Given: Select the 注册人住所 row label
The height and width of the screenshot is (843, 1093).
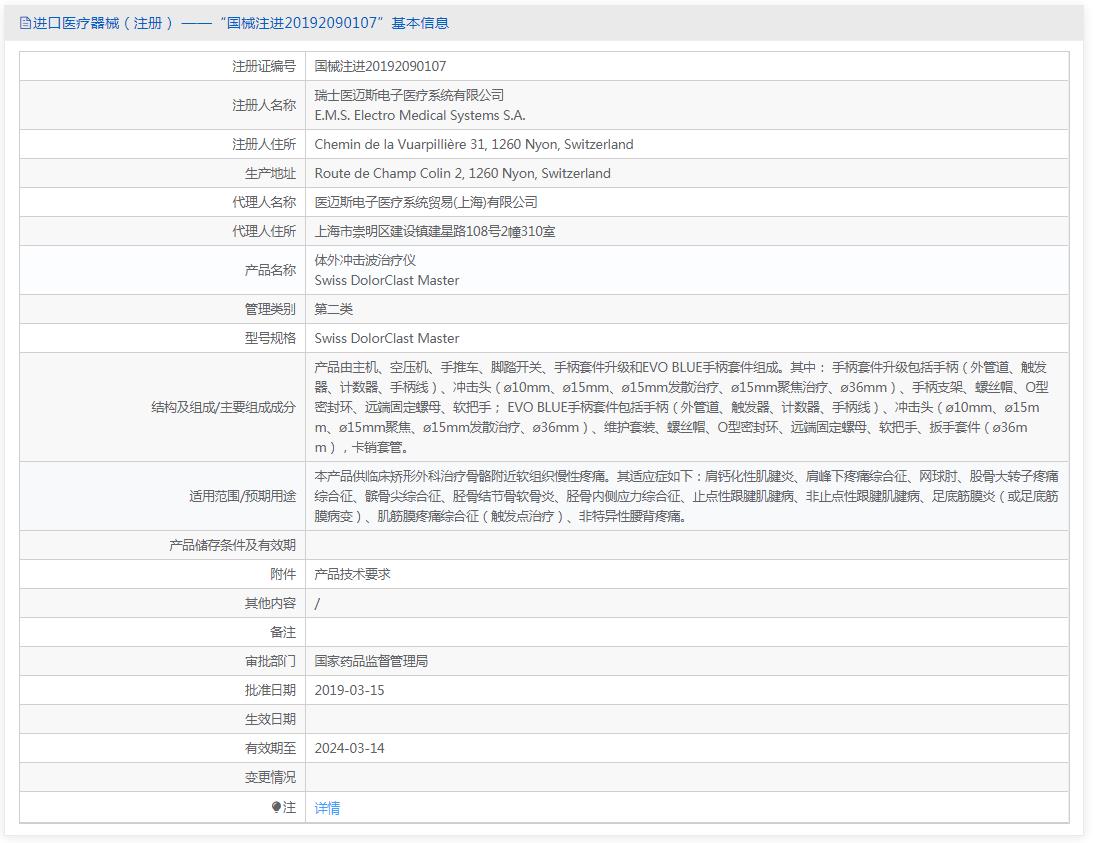Looking at the screenshot, I should tap(263, 144).
